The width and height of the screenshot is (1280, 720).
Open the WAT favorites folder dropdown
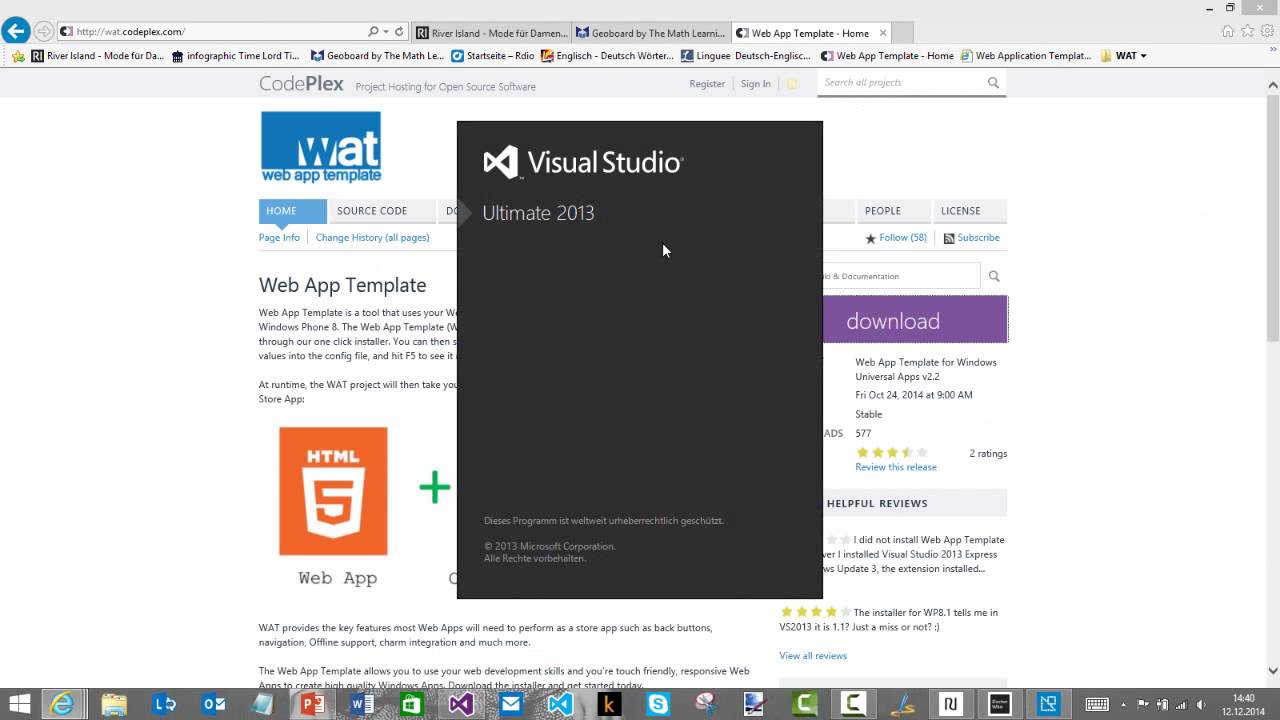1123,56
